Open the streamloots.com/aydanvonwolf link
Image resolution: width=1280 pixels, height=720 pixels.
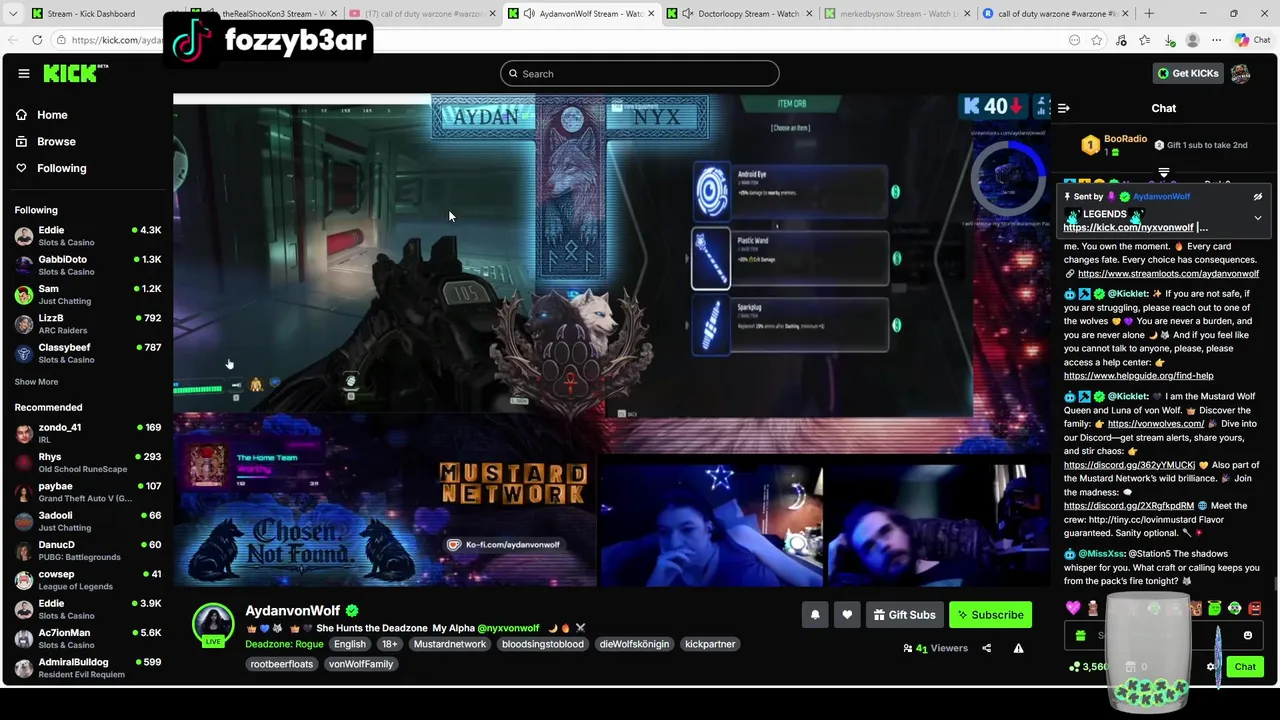point(1168,274)
